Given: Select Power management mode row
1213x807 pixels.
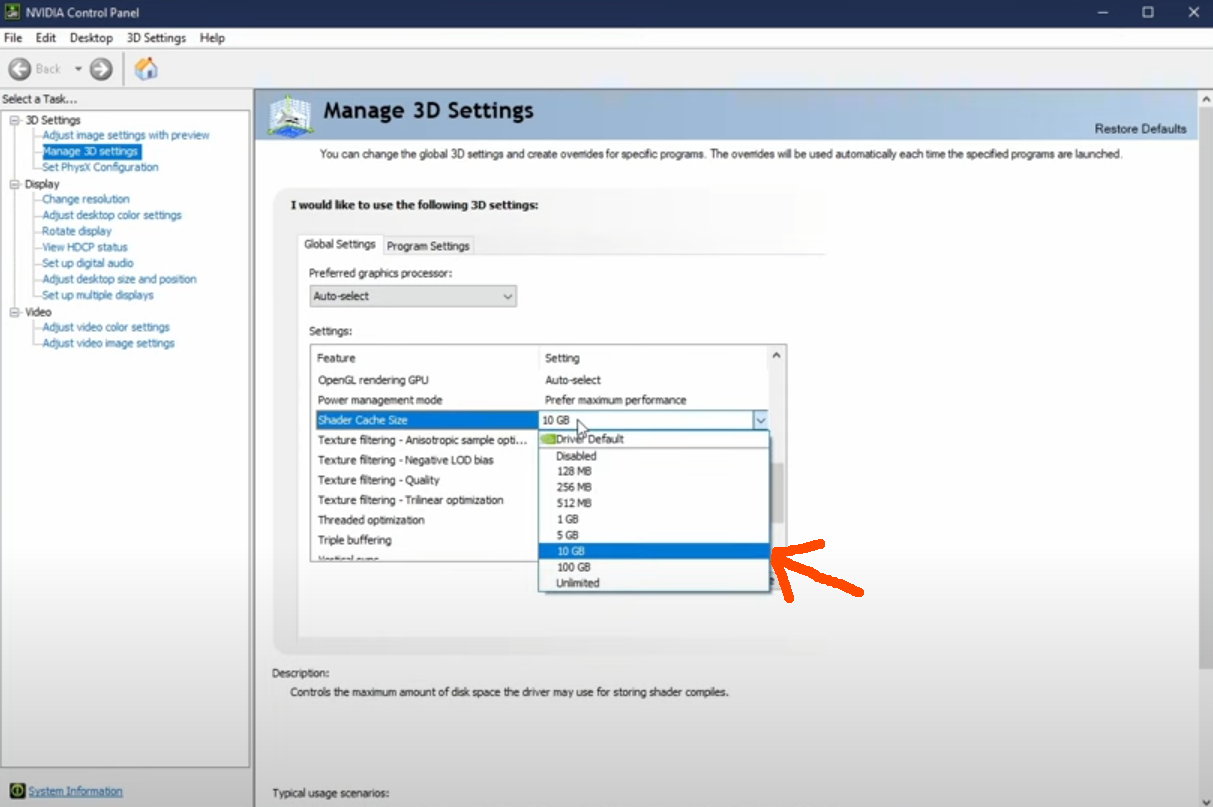Looking at the screenshot, I should [x=539, y=400].
